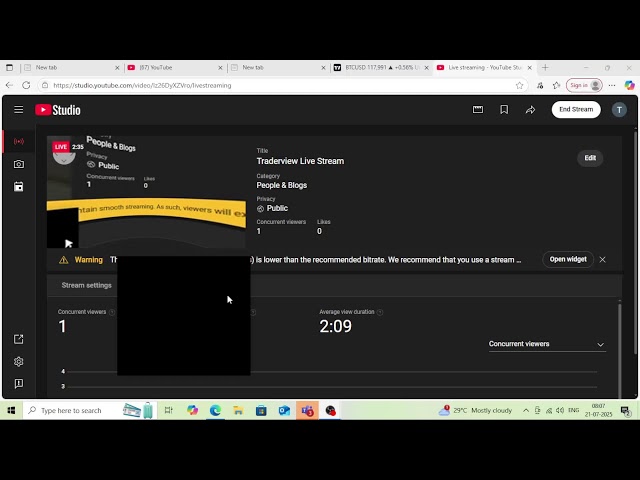Open Settings gear in Studio sidebar
640x480 pixels.
coord(19,362)
